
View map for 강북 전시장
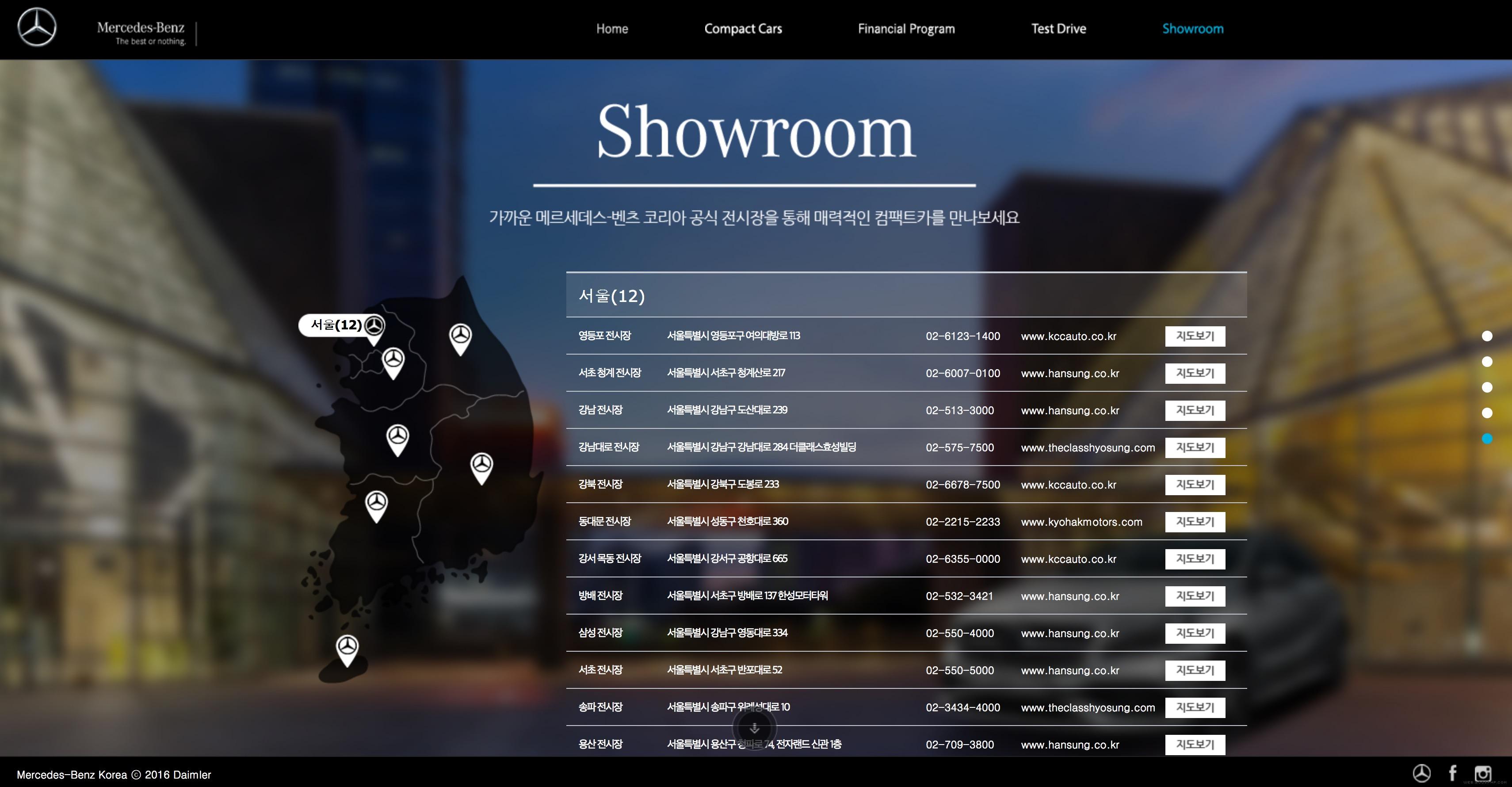[1195, 485]
